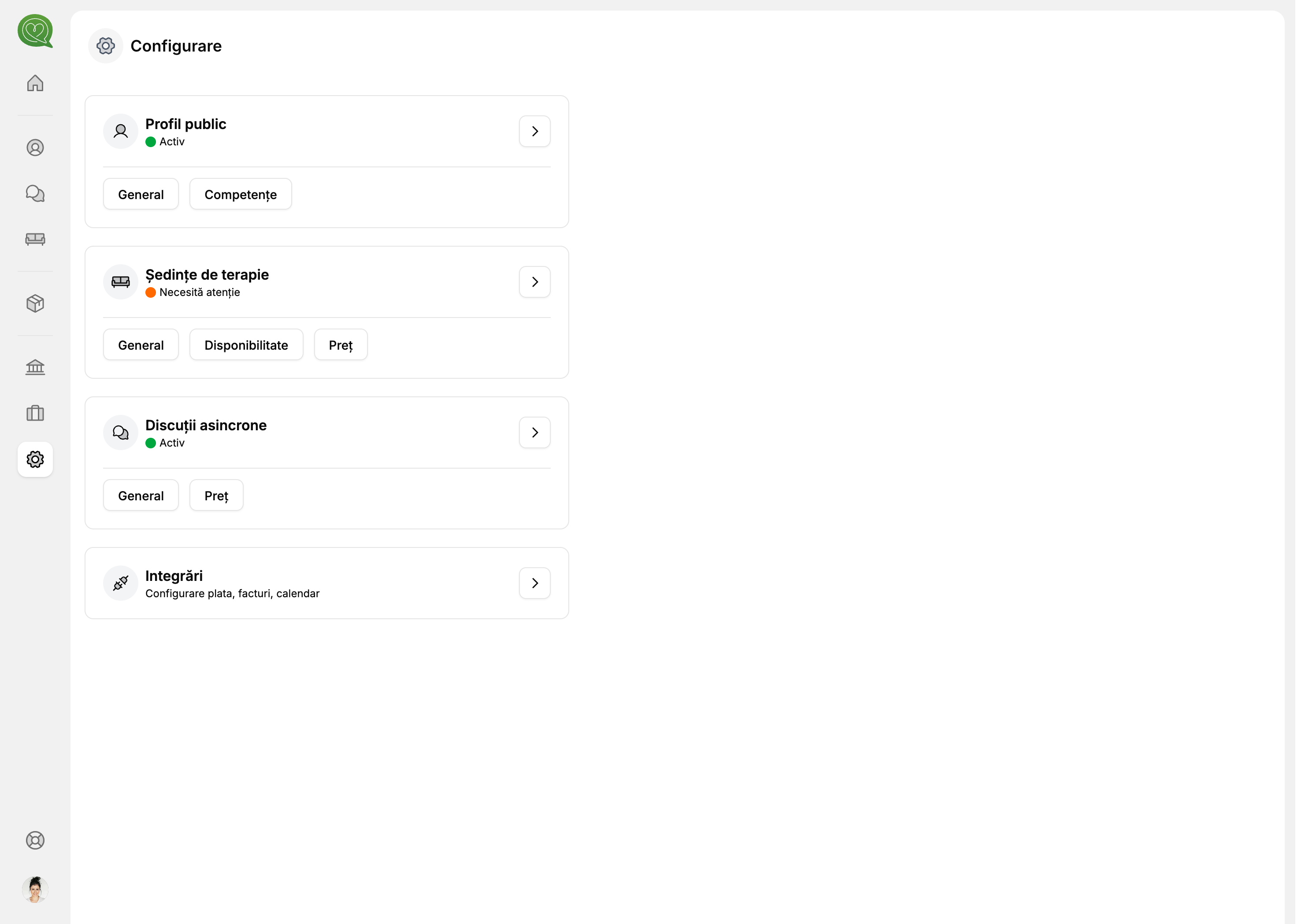
Task: Select the user profile icon in sidebar
Action: (x=35, y=148)
